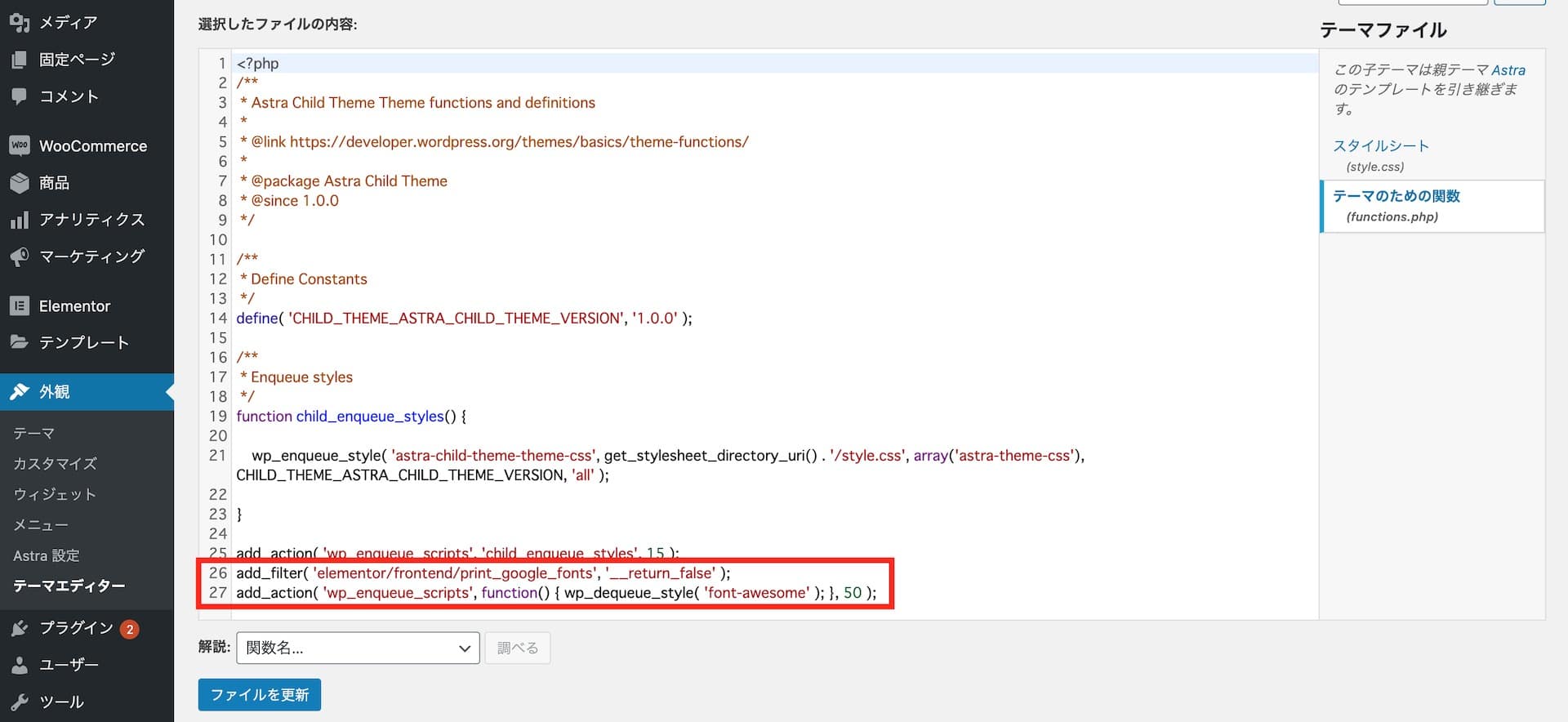This screenshot has height=722, width=1568.
Task: Click the tools wrench icon
Action: point(20,702)
